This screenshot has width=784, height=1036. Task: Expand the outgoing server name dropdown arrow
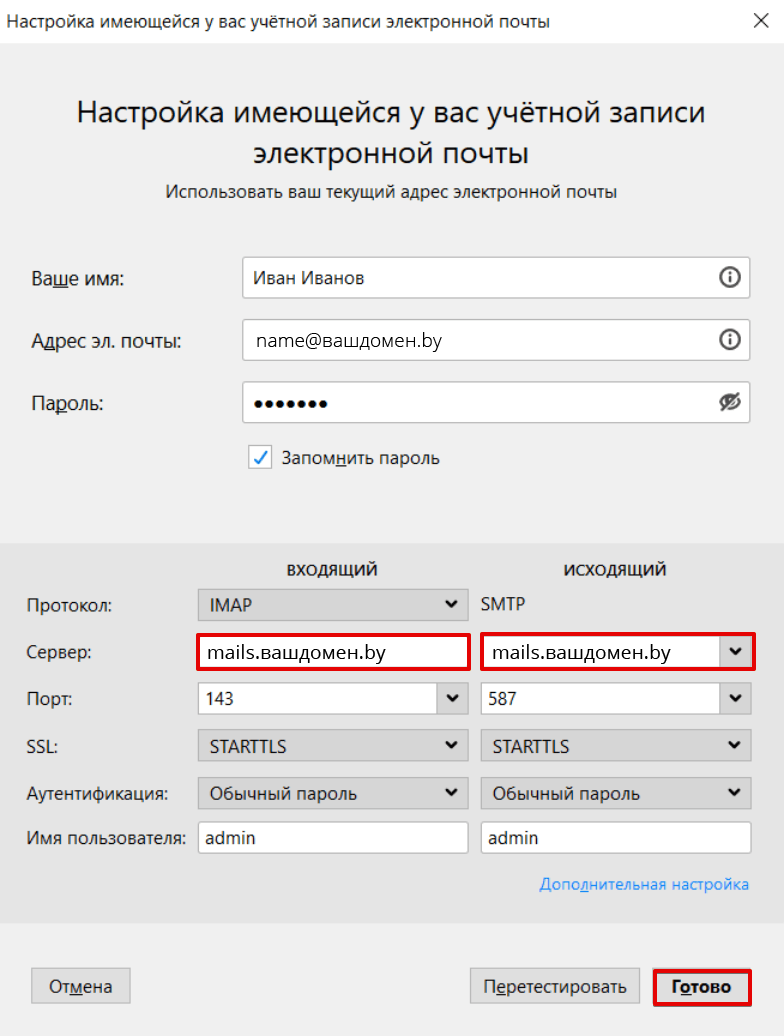[735, 652]
